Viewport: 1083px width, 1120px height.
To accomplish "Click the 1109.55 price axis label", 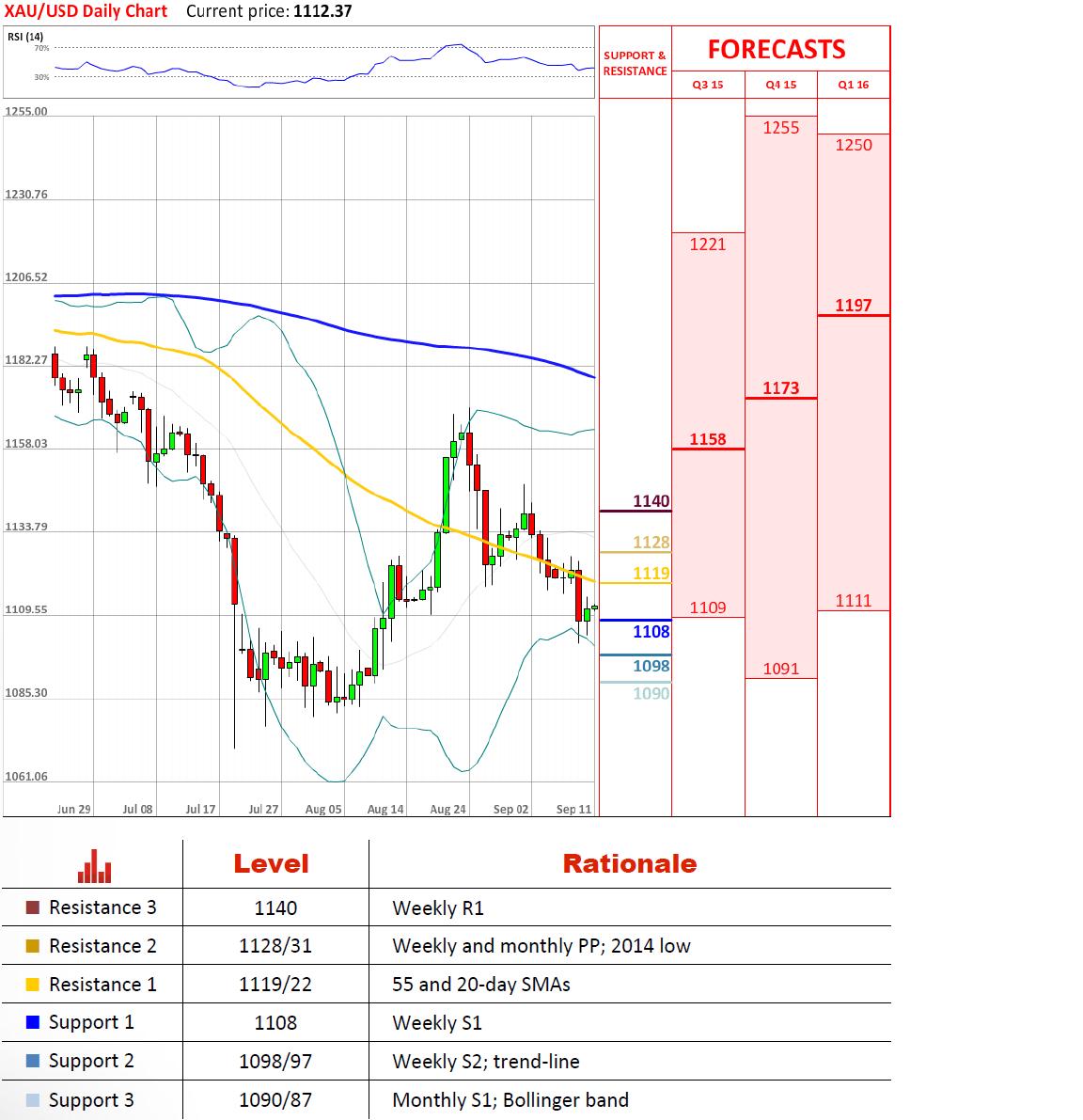I will click(x=26, y=610).
